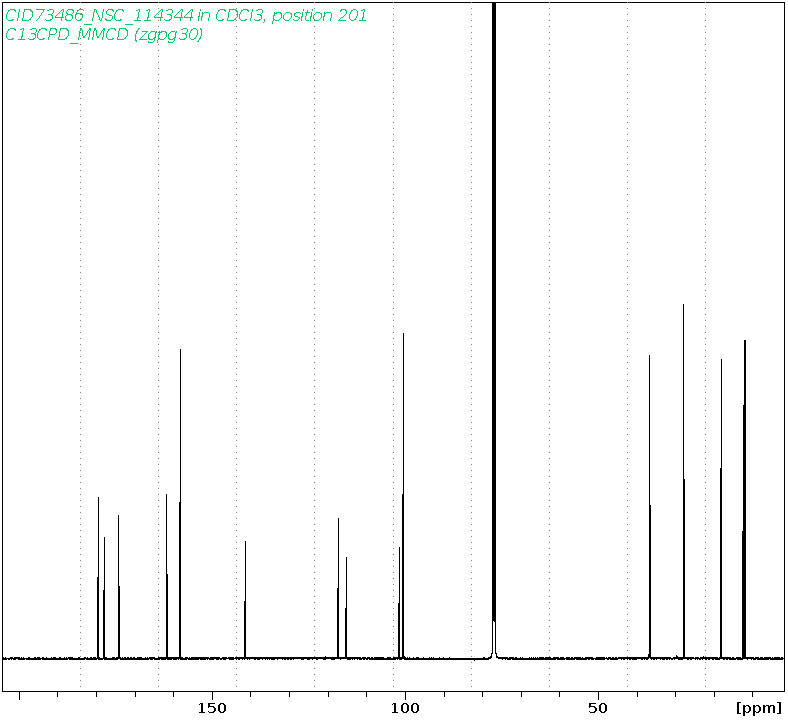Click the 50 ppm axis label
788x720 pixels.
pos(598,708)
